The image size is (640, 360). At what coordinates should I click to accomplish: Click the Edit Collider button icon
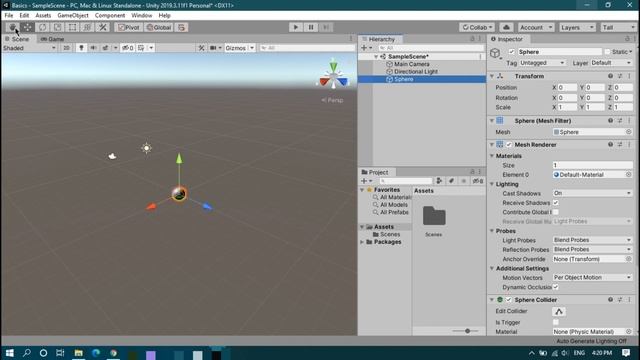click(559, 311)
